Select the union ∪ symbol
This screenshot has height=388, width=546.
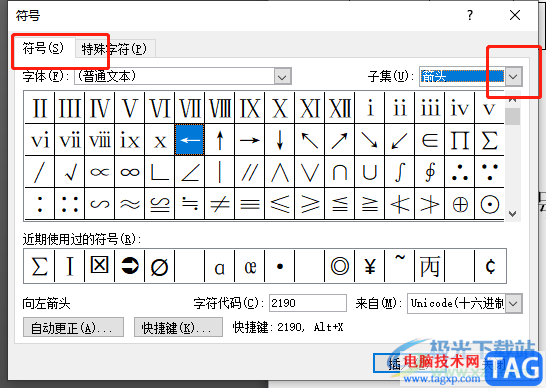[369, 172]
